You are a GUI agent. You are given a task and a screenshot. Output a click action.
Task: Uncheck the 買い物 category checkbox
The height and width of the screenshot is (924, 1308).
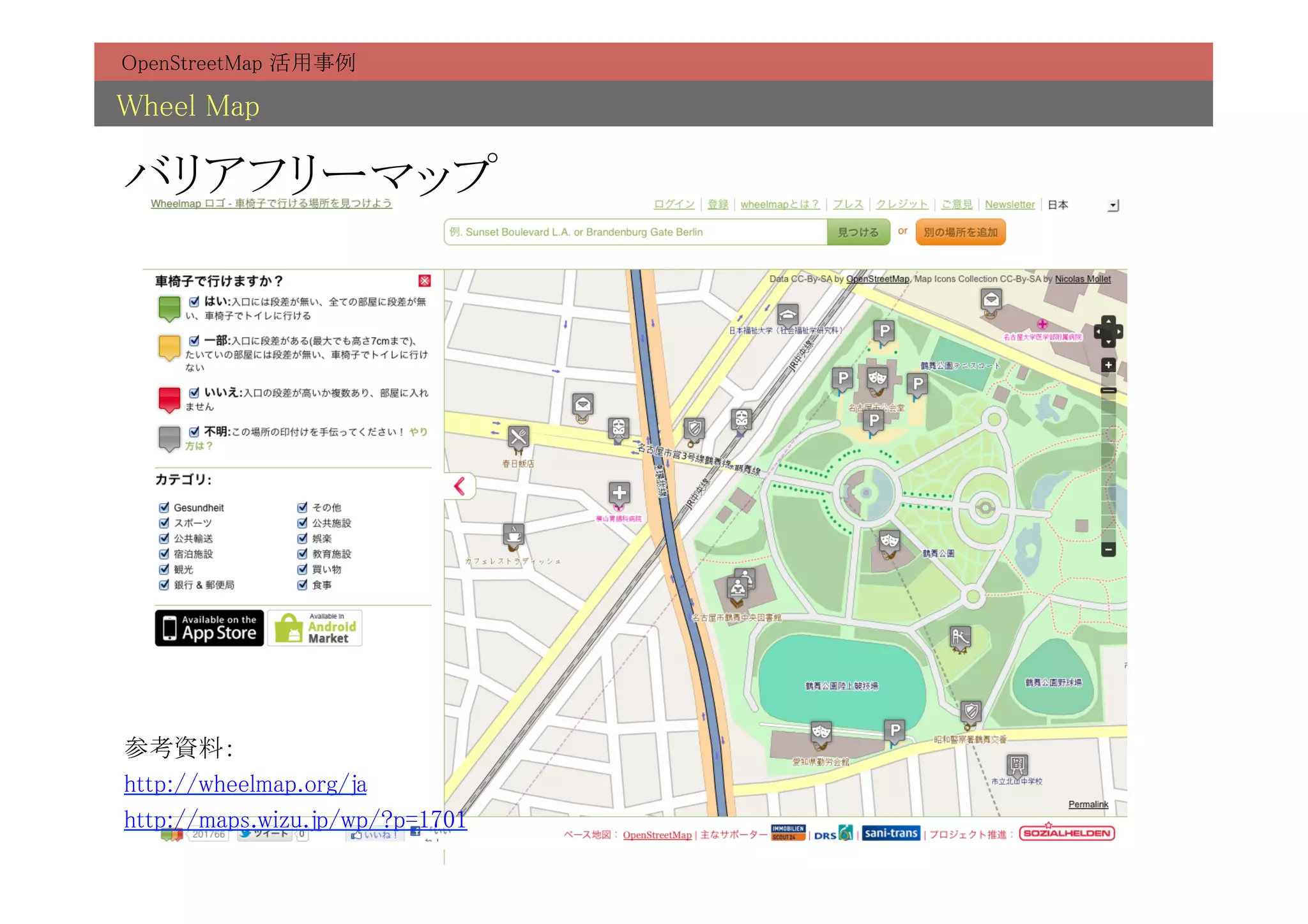coord(303,569)
